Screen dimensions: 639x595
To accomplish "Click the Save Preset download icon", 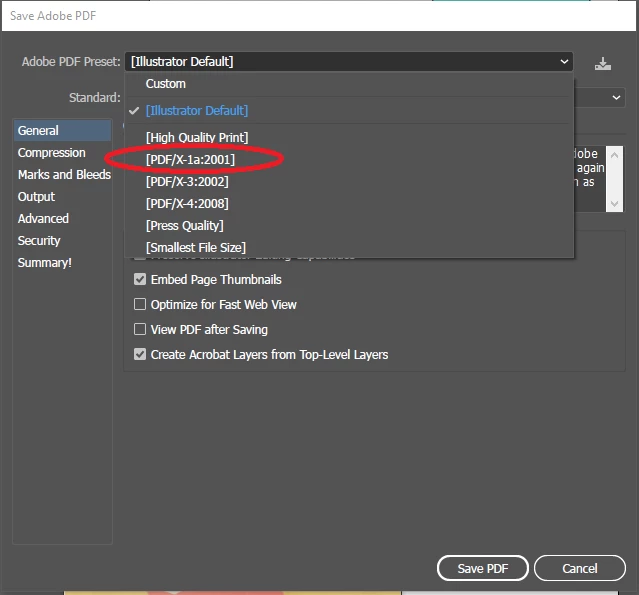I will tap(602, 63).
